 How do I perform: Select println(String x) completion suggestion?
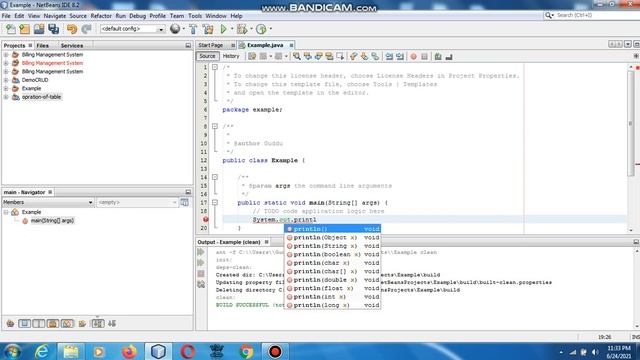[x=333, y=246]
